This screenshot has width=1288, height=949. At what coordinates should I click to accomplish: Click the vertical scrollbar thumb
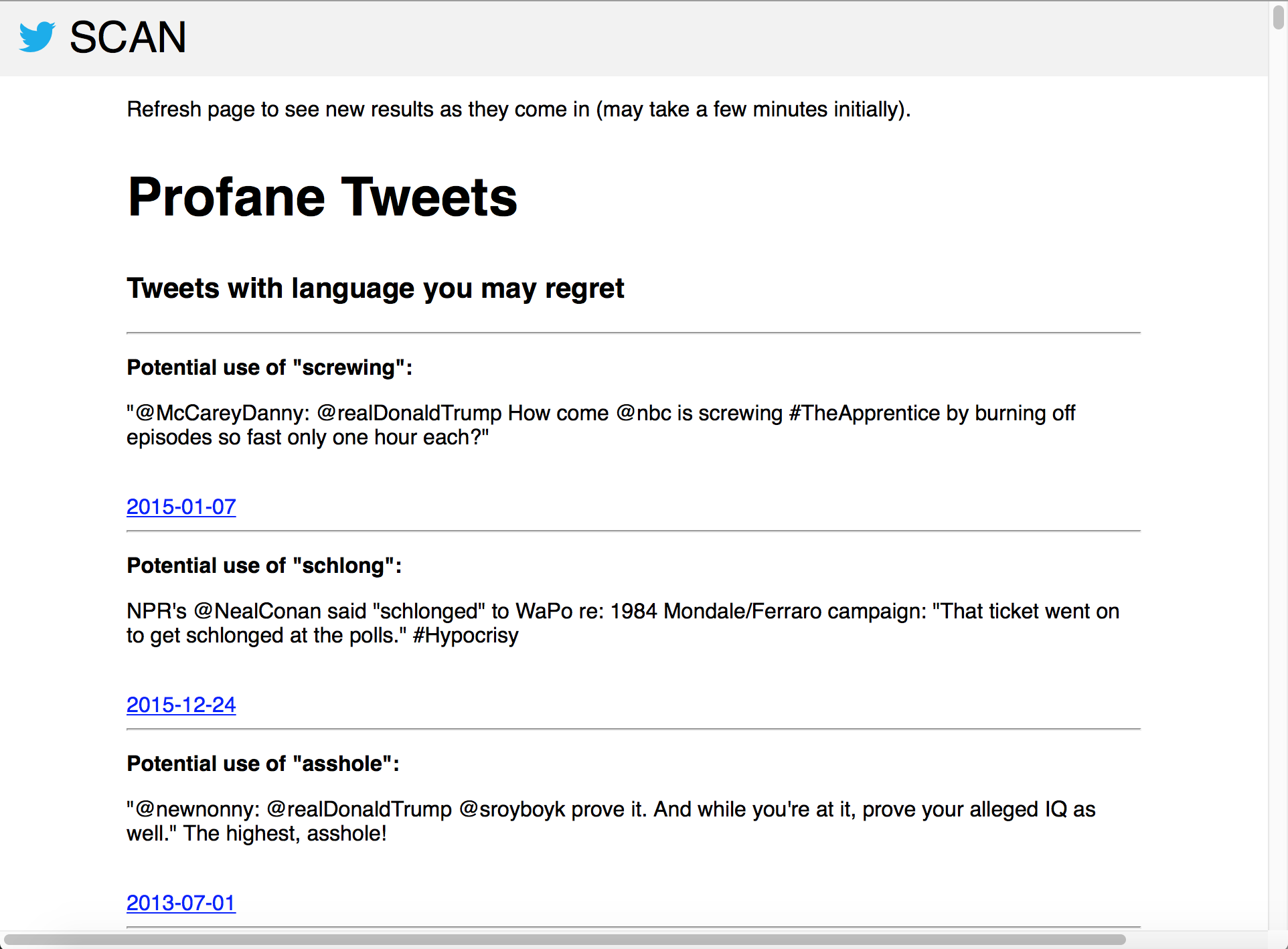pos(1278,17)
